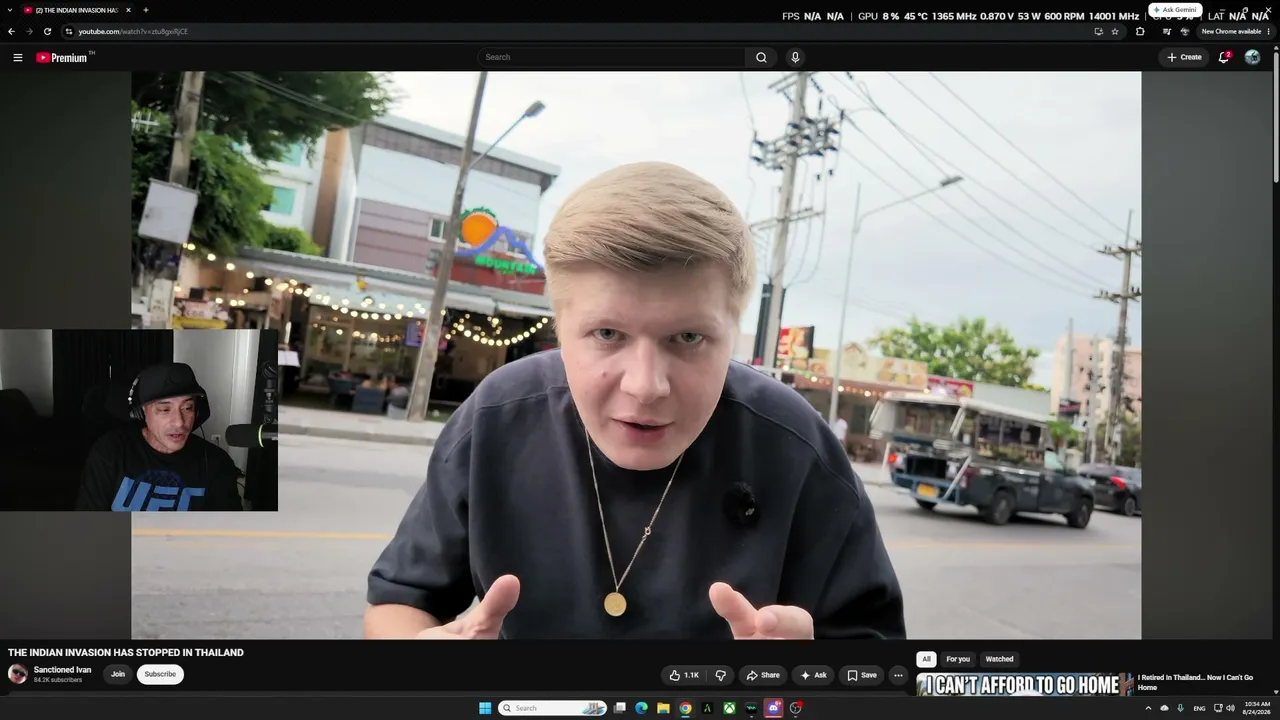Open the Xbox app from taskbar
The width and height of the screenshot is (1280, 720).
(x=729, y=708)
